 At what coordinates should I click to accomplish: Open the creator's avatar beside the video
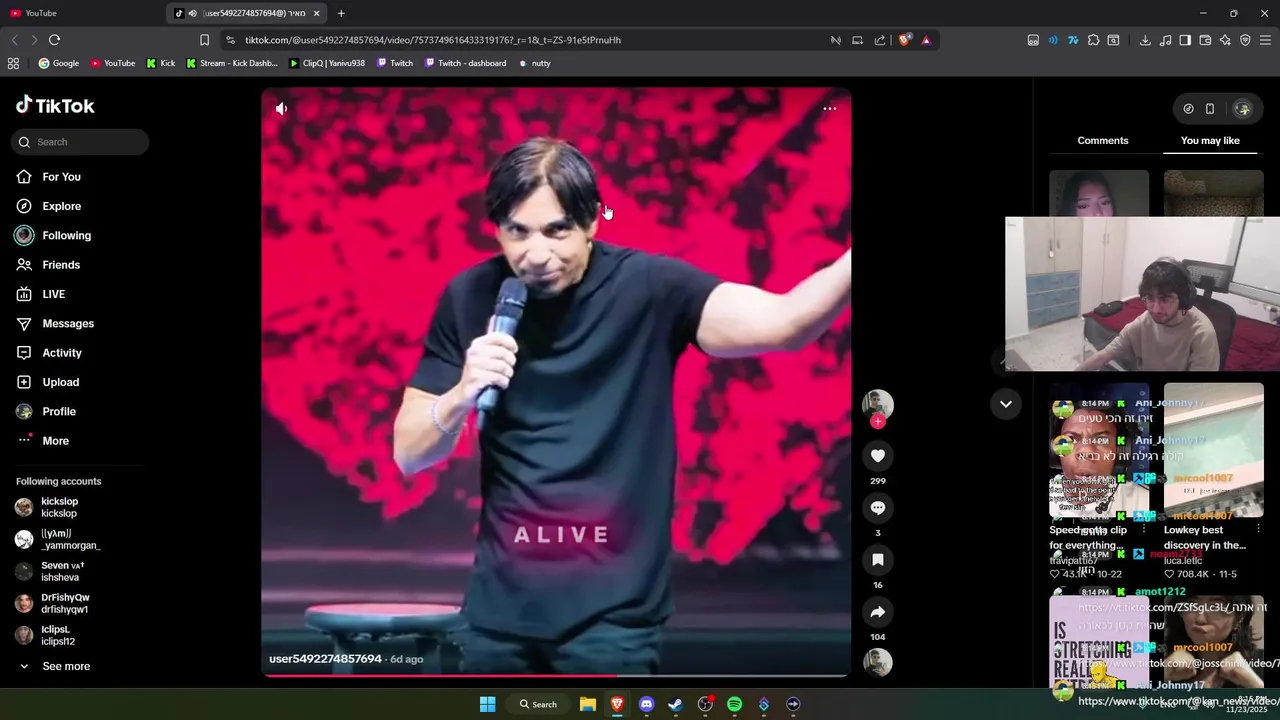tap(877, 403)
